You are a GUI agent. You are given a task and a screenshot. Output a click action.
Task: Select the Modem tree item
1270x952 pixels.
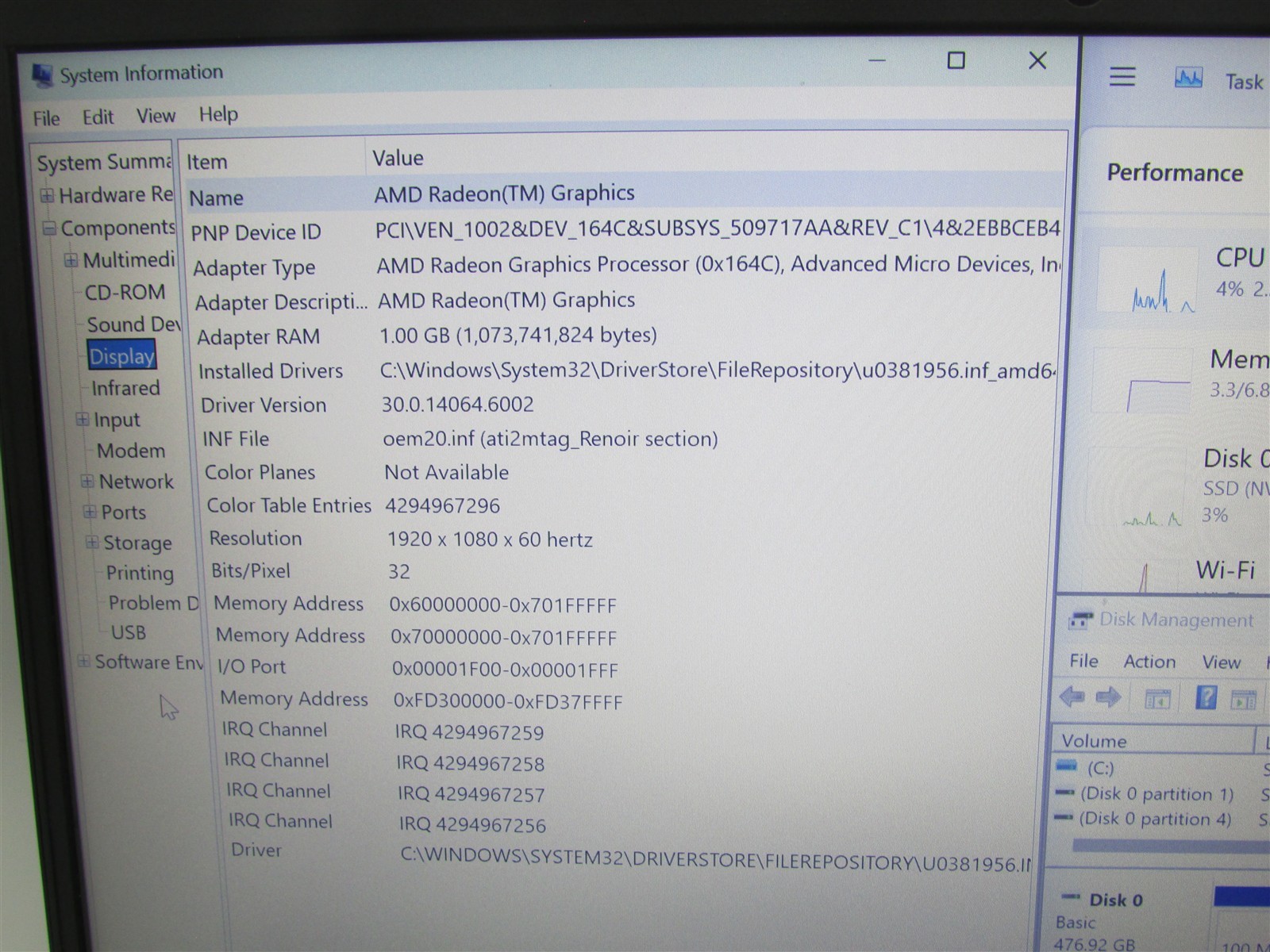[x=131, y=451]
